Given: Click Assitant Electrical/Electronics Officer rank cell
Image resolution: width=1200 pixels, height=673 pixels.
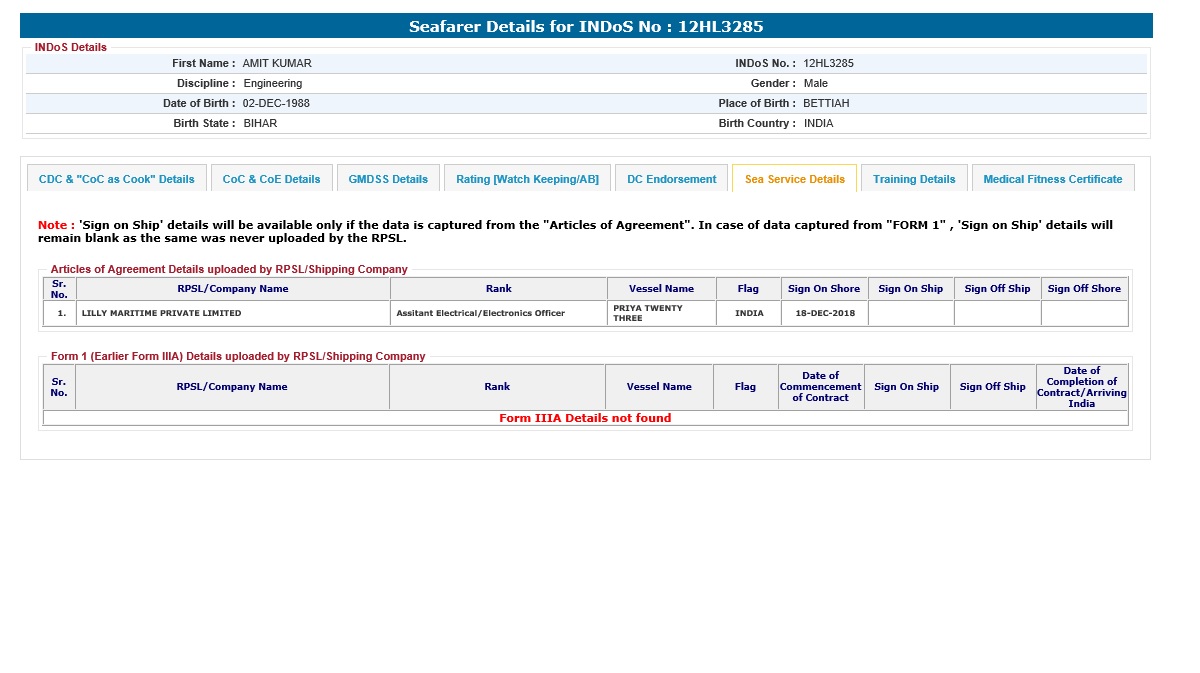Looking at the screenshot, I should pos(498,313).
